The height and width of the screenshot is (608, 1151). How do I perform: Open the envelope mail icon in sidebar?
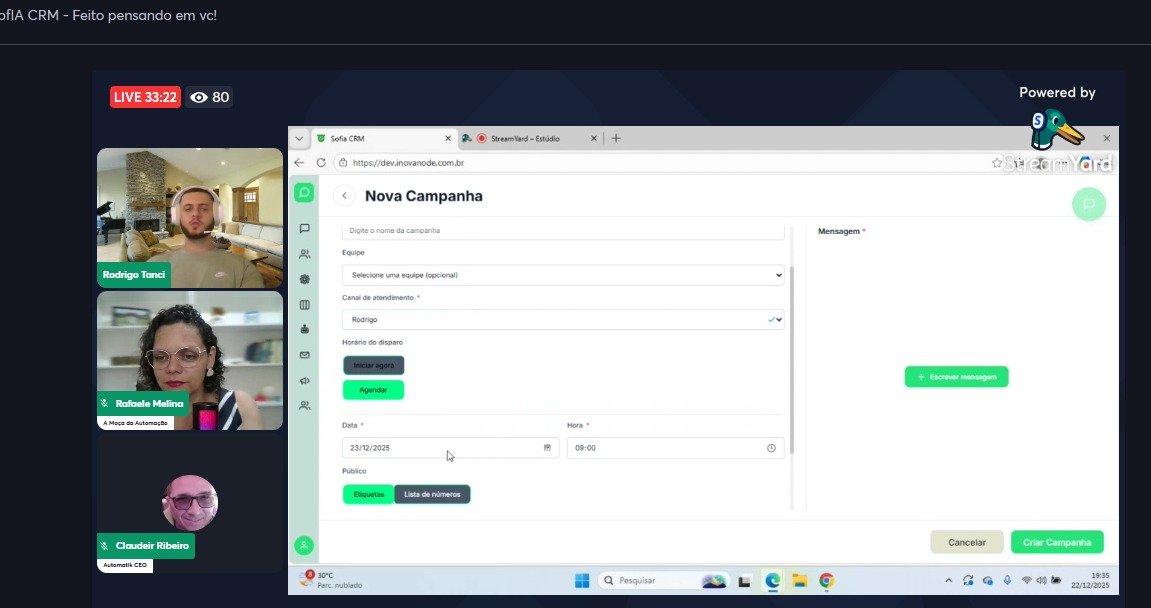(304, 355)
